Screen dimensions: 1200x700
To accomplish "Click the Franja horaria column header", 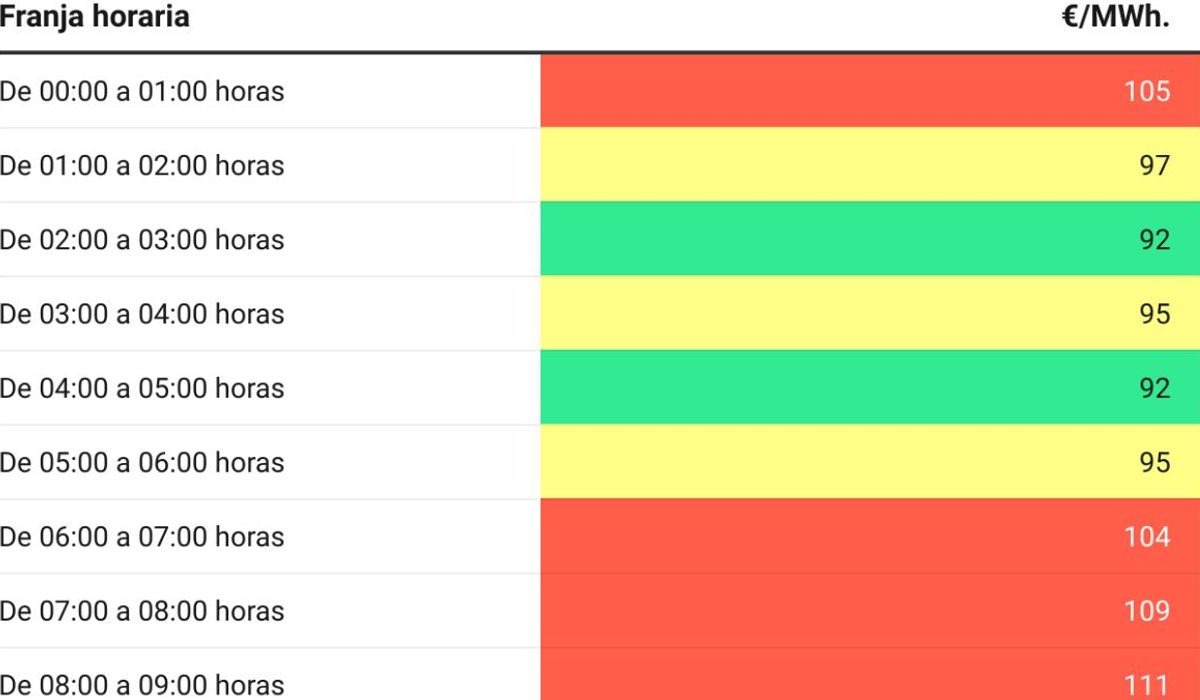I will click(94, 18).
